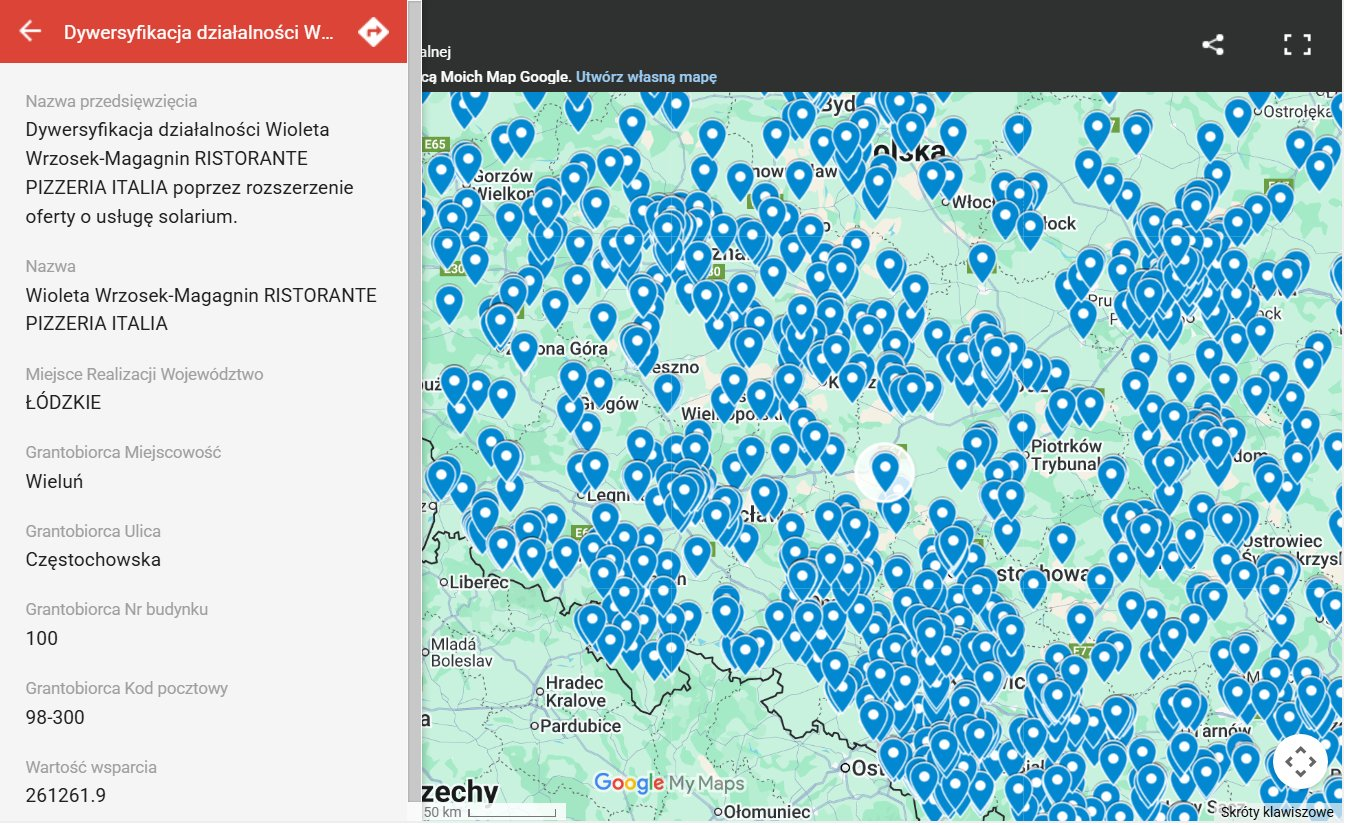Click the support value 261261.9
Screen dimensions: 1350x825
click(65, 796)
